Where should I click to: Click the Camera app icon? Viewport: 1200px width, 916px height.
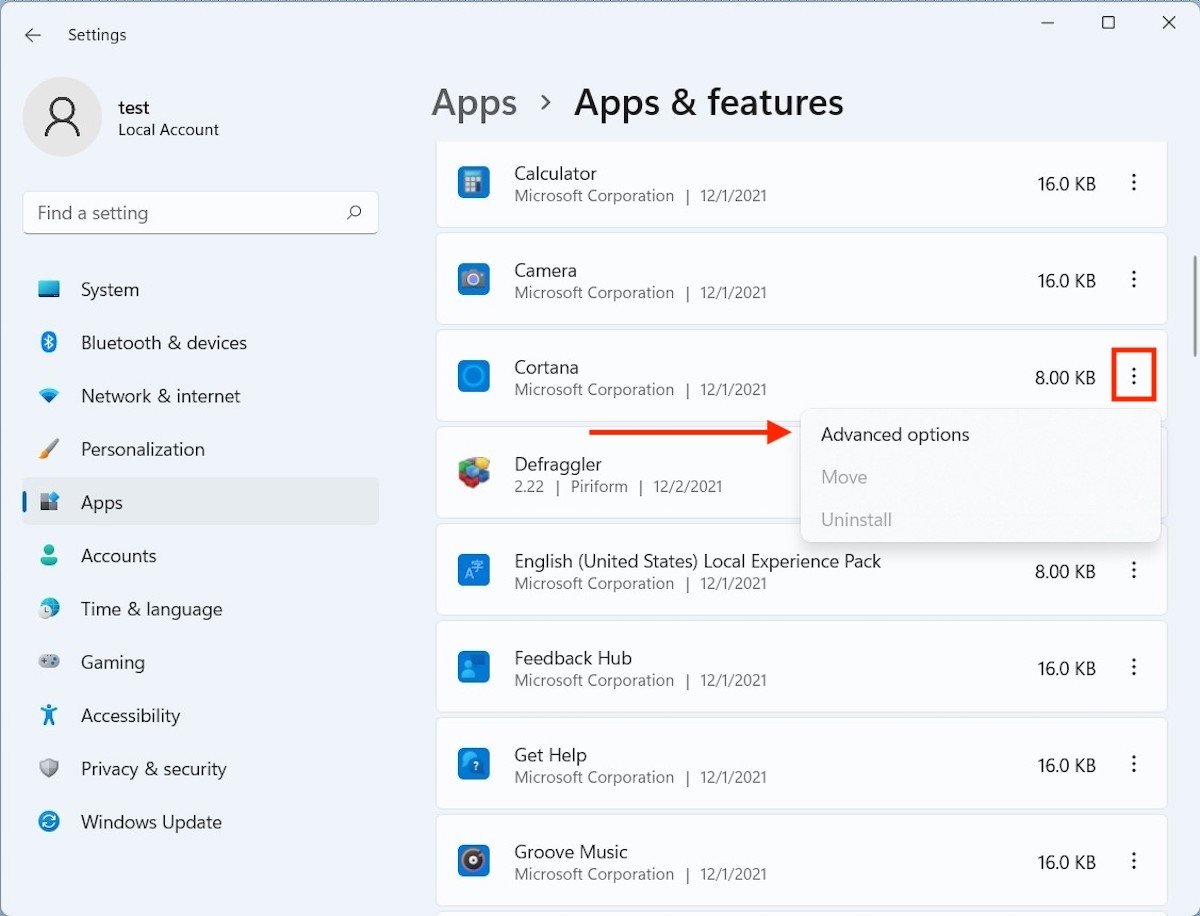[x=473, y=280]
